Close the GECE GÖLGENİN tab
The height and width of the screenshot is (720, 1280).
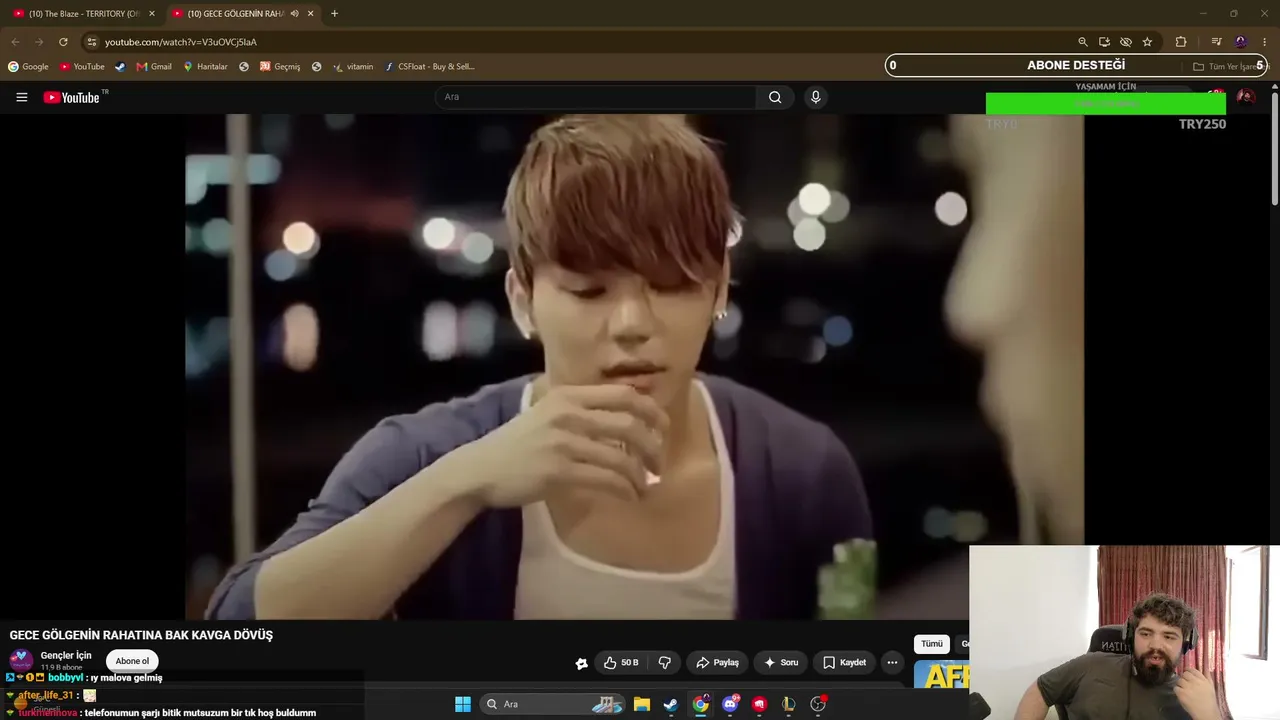coord(311,14)
